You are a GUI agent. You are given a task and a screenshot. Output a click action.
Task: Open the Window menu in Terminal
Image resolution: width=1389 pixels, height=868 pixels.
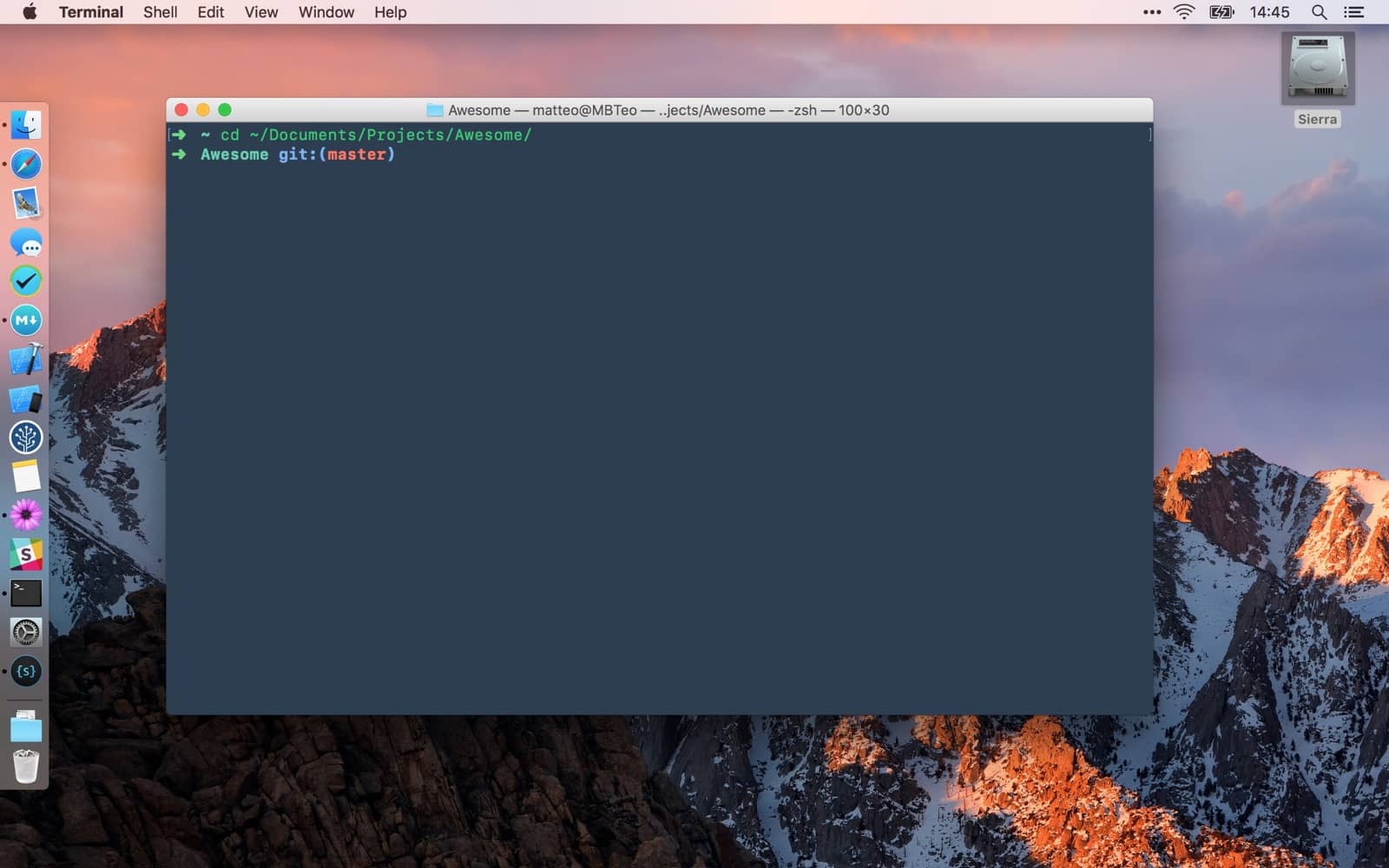click(326, 12)
